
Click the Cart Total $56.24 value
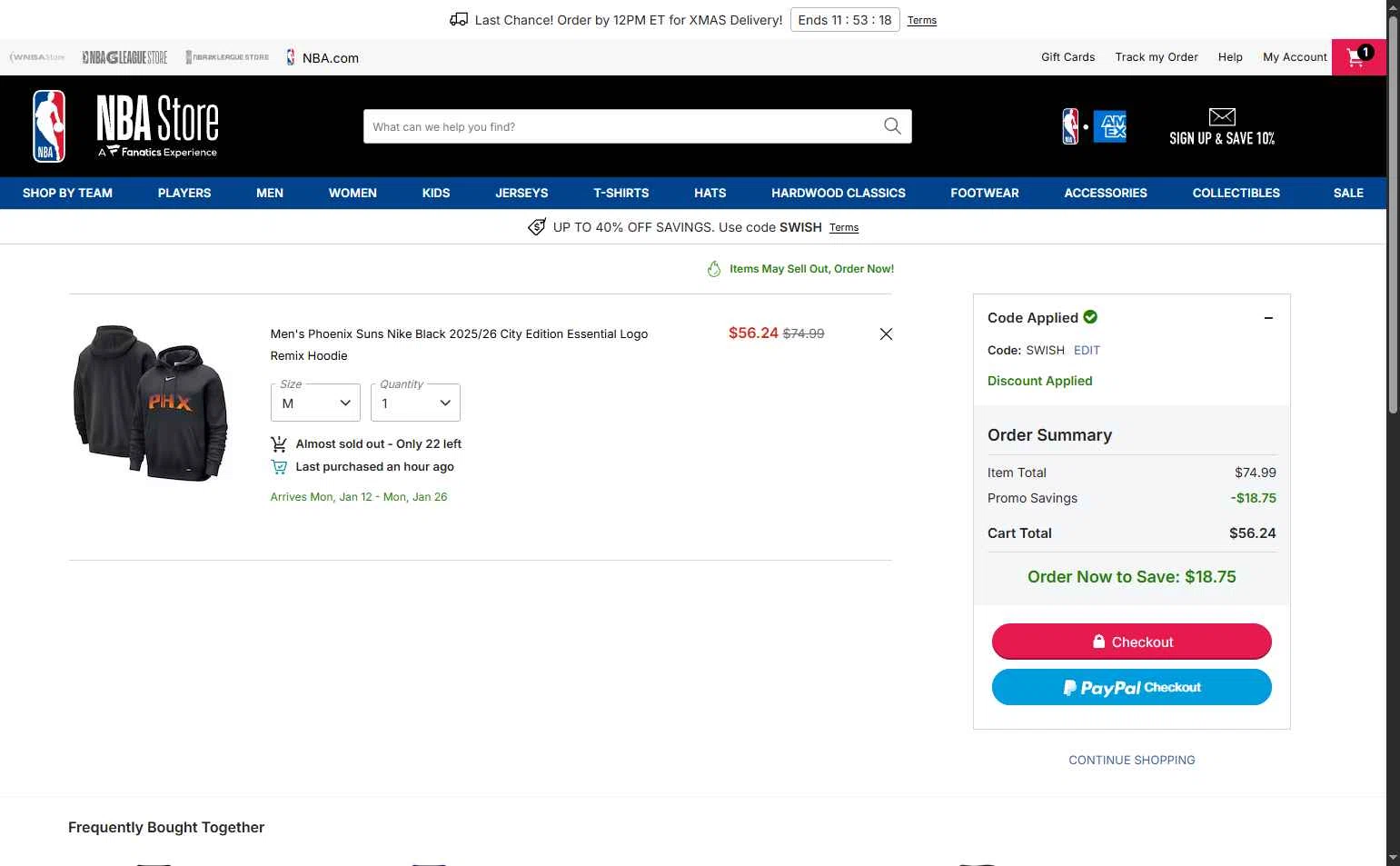click(1253, 533)
